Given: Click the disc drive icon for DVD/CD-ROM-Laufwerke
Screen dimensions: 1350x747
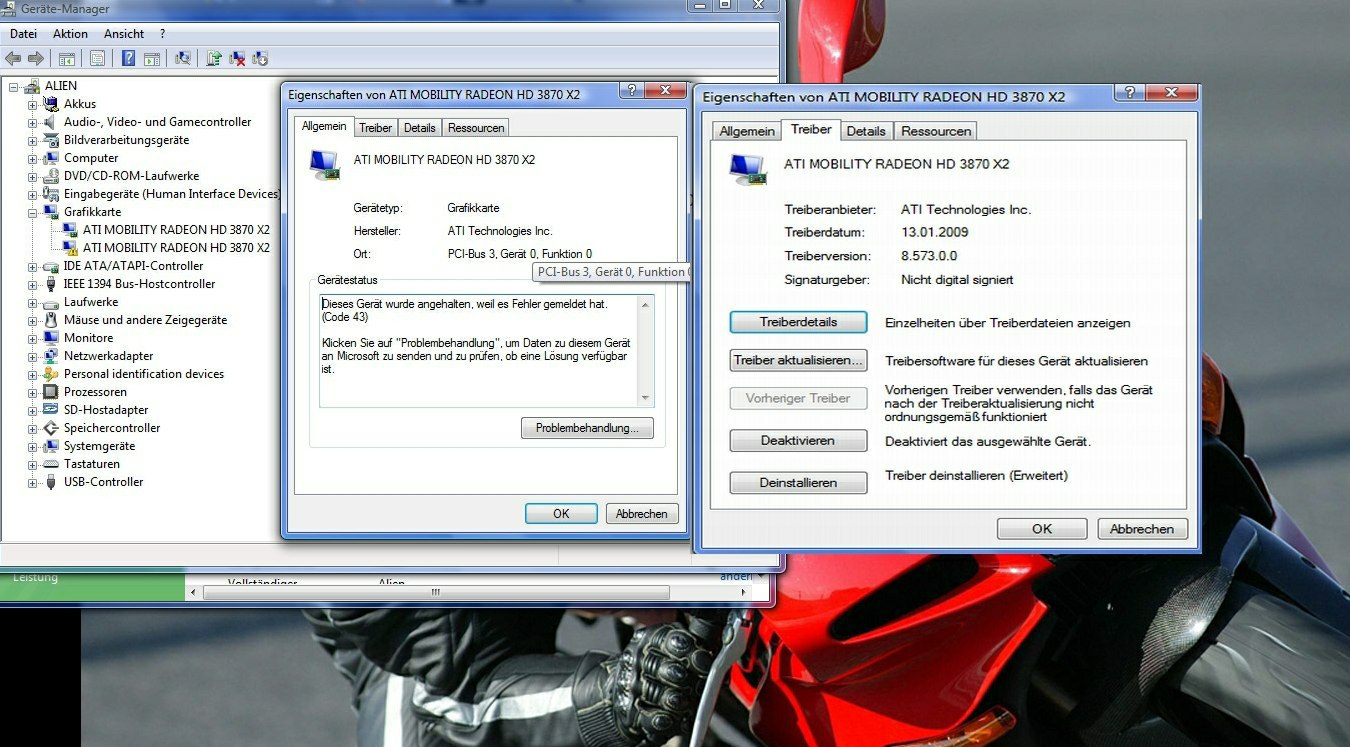Looking at the screenshot, I should coord(51,176).
